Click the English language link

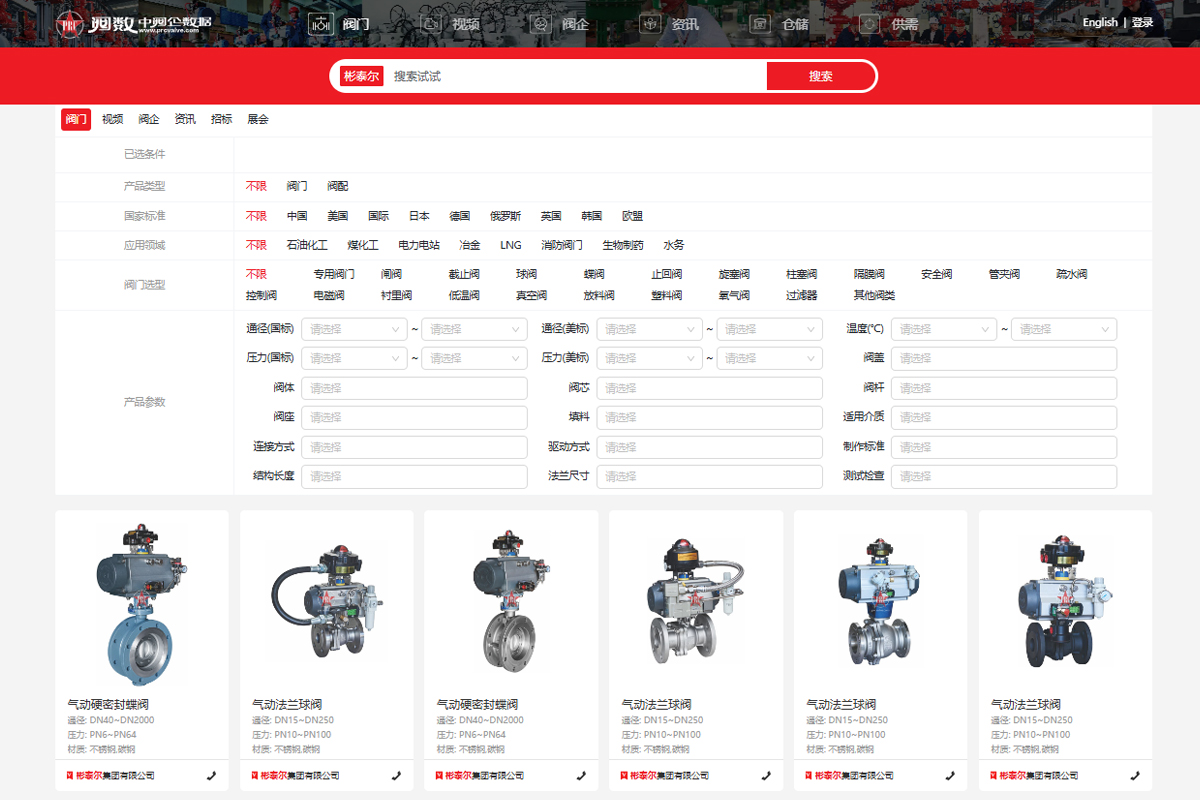pyautogui.click(x=1100, y=23)
